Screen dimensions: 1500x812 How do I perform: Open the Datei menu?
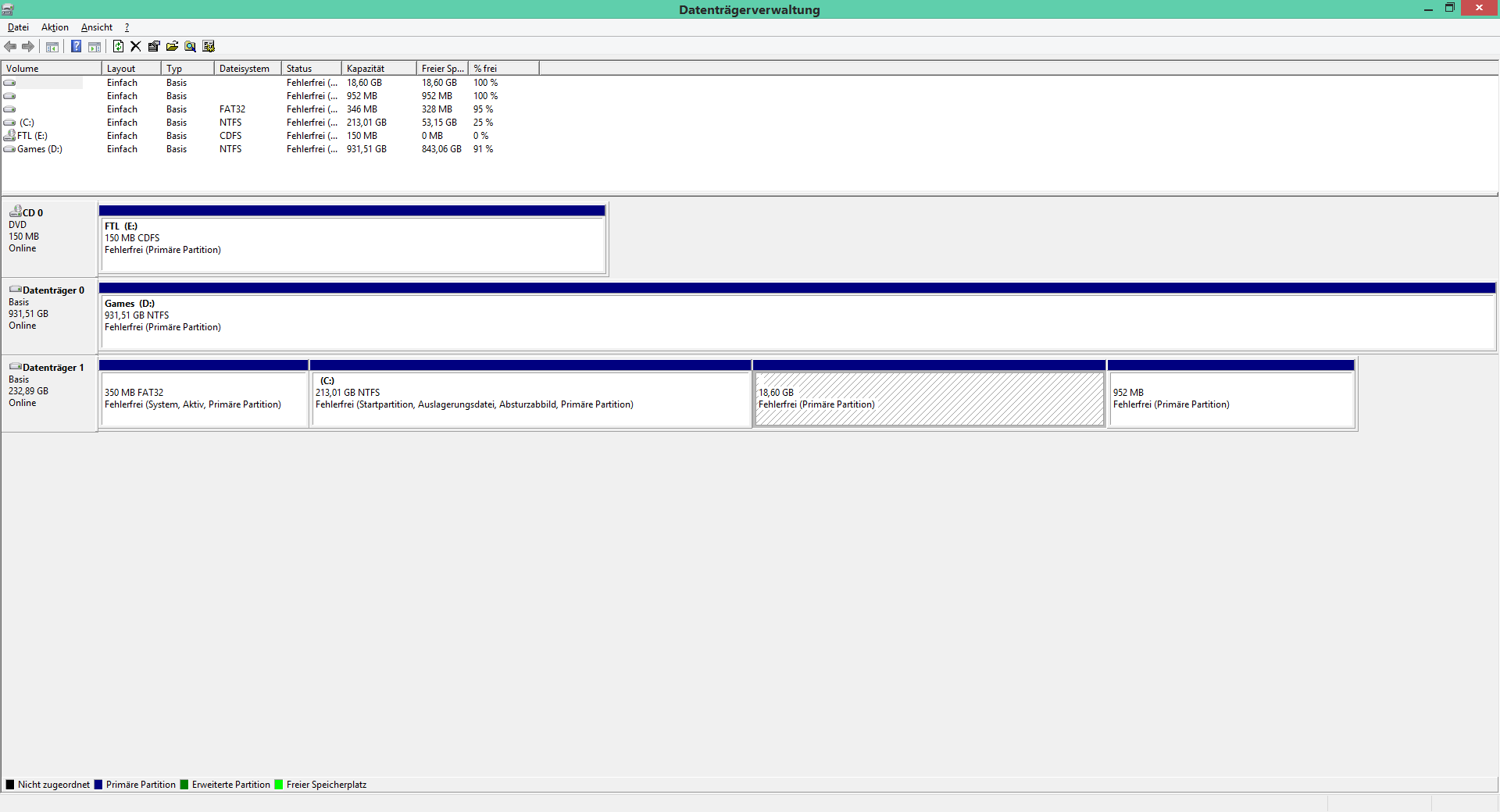point(18,27)
